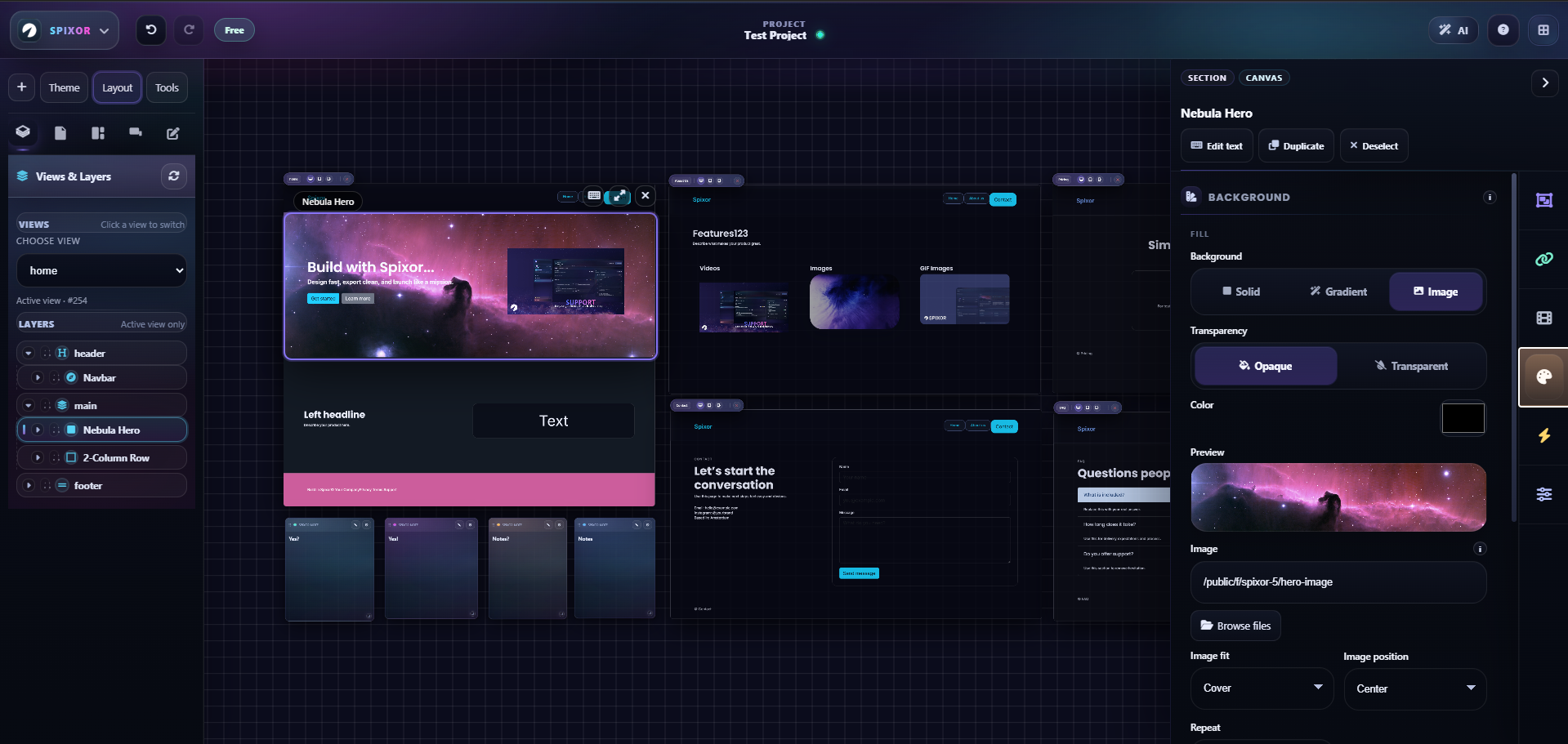Click the link icon in the right sidebar
This screenshot has height=744, width=1568.
(1543, 259)
